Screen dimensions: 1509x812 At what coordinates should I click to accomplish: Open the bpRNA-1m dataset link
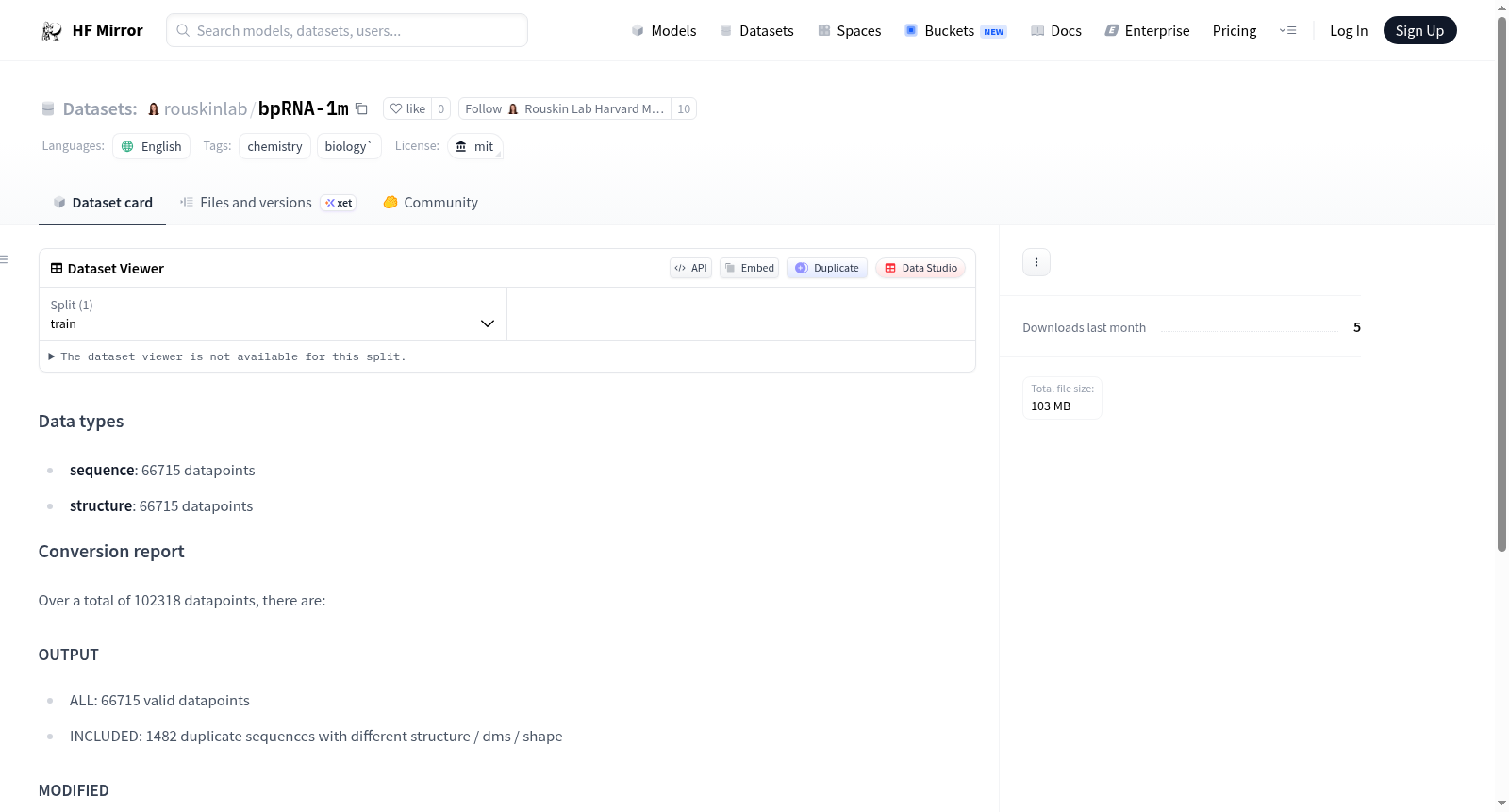(304, 109)
